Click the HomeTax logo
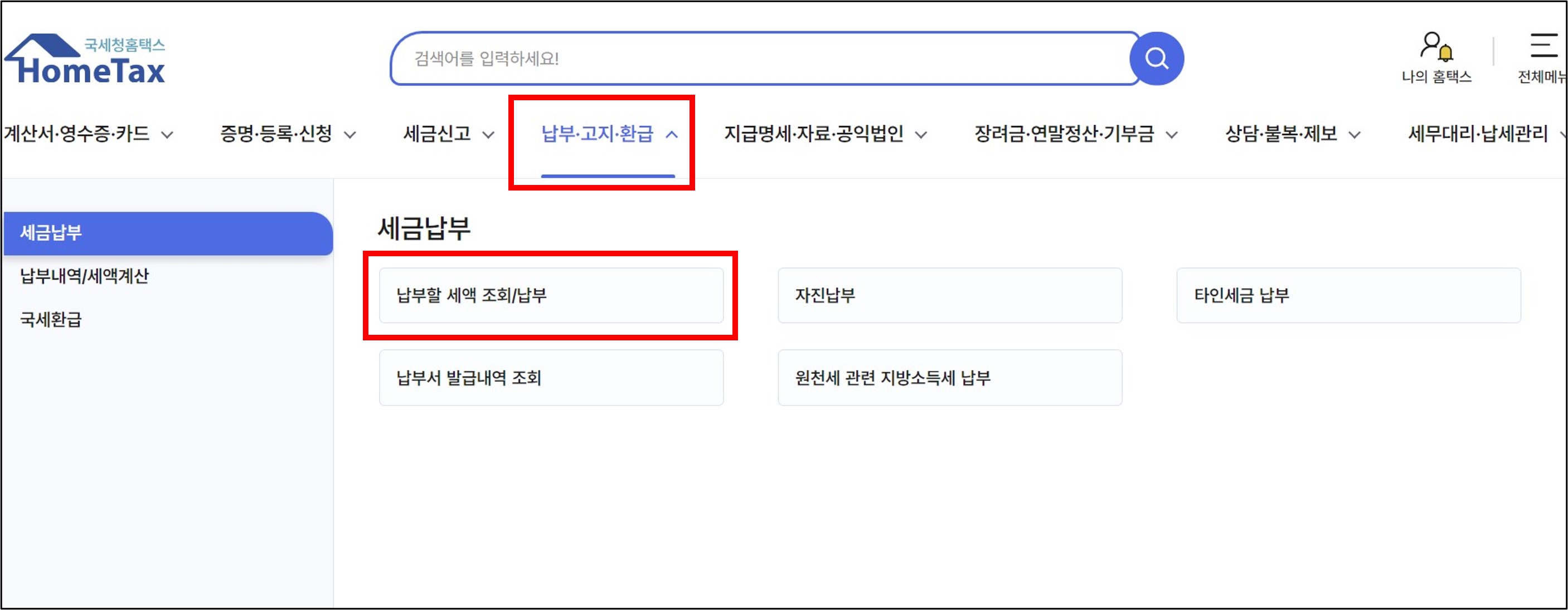Screen dimensions: 1568x610 [85, 59]
